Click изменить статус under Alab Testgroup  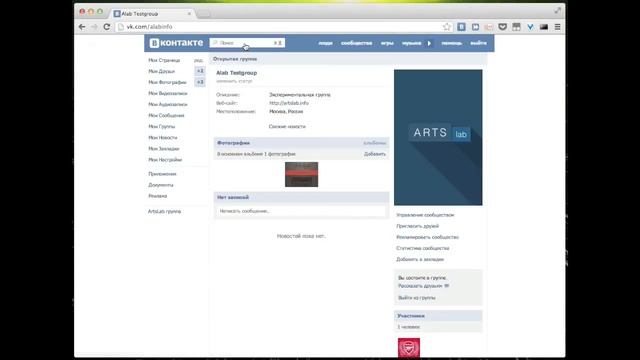coord(234,81)
